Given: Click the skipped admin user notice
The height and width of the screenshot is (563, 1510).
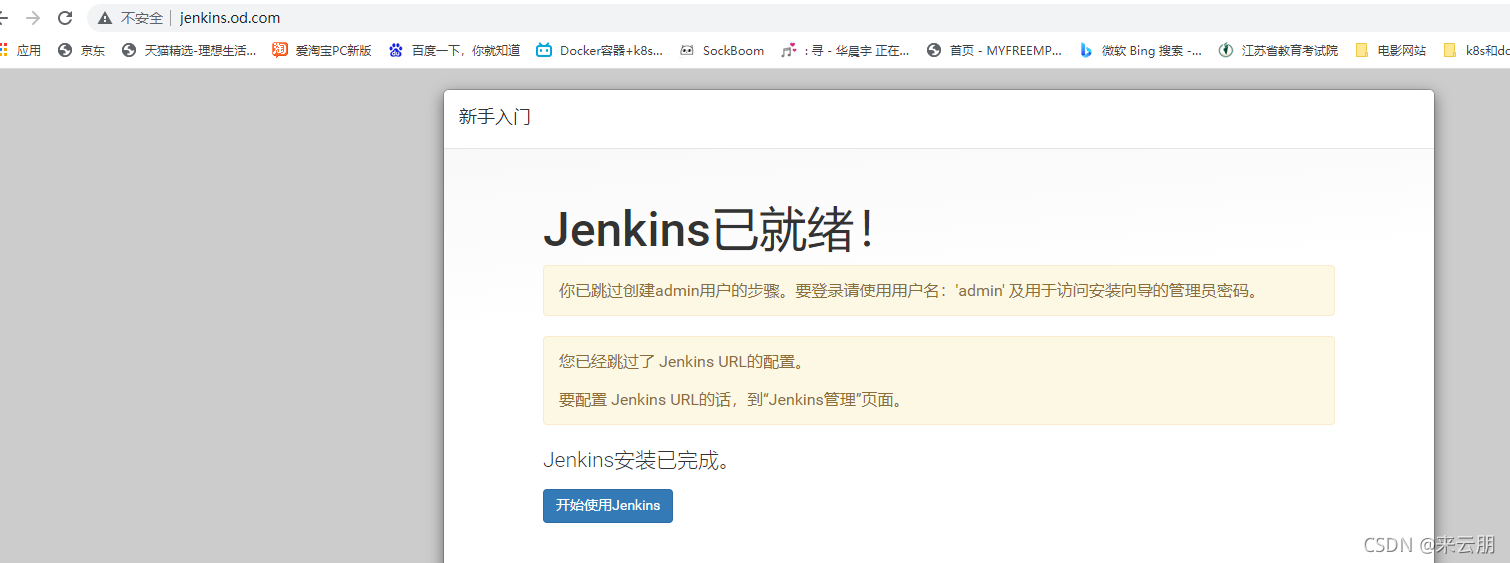Looking at the screenshot, I should tap(938, 291).
